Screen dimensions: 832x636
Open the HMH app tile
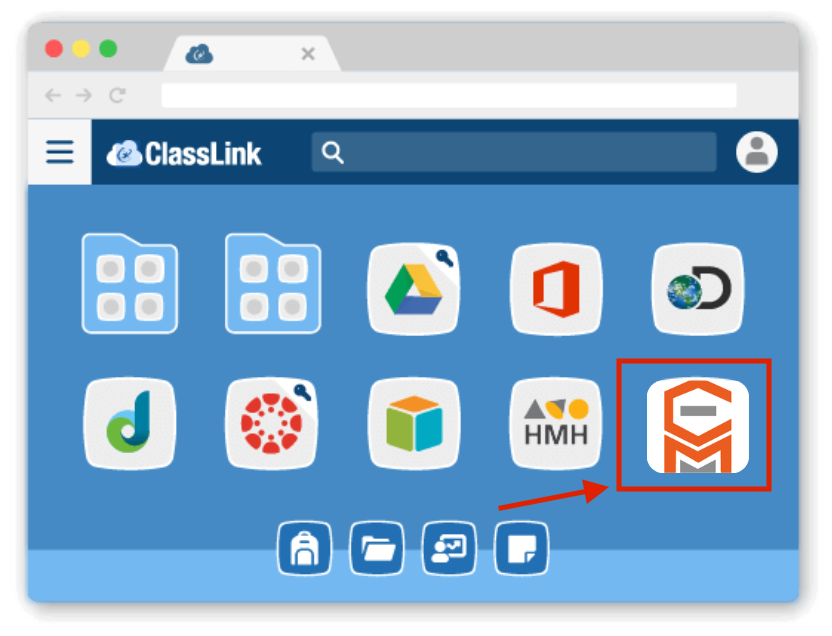pyautogui.click(x=556, y=424)
